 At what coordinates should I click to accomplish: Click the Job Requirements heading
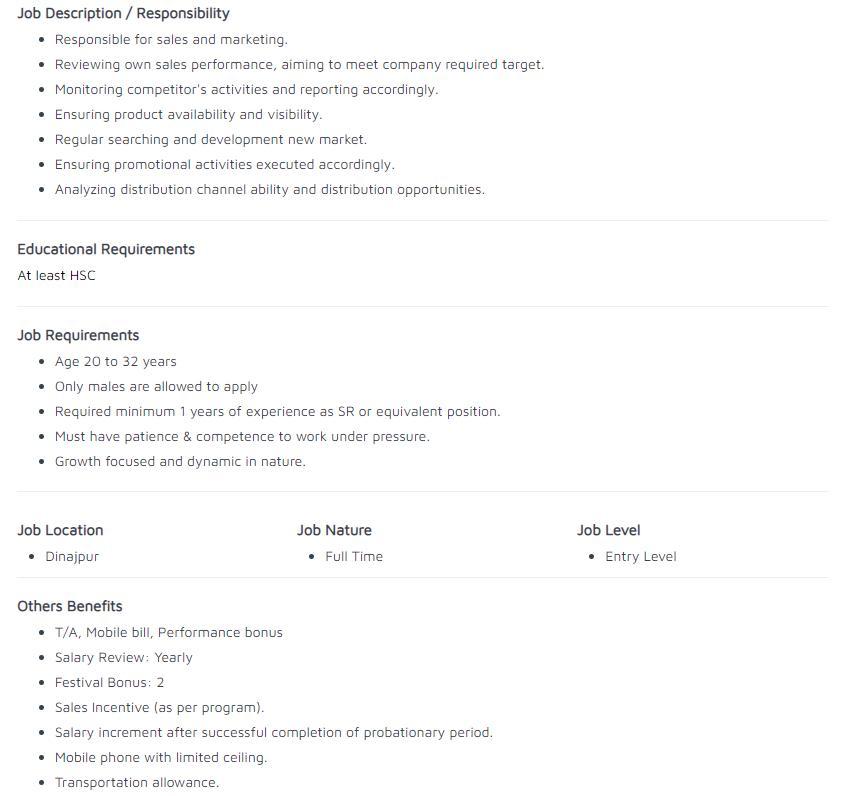pyautogui.click(x=78, y=335)
